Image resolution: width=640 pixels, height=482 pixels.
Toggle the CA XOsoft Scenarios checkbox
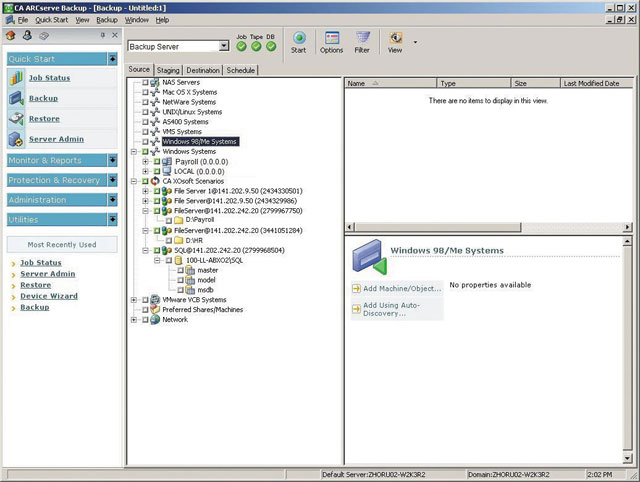pos(145,181)
